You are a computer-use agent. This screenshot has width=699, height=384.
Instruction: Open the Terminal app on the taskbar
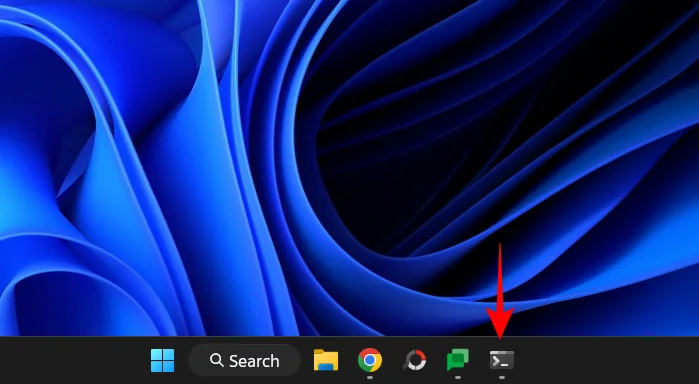click(502, 360)
